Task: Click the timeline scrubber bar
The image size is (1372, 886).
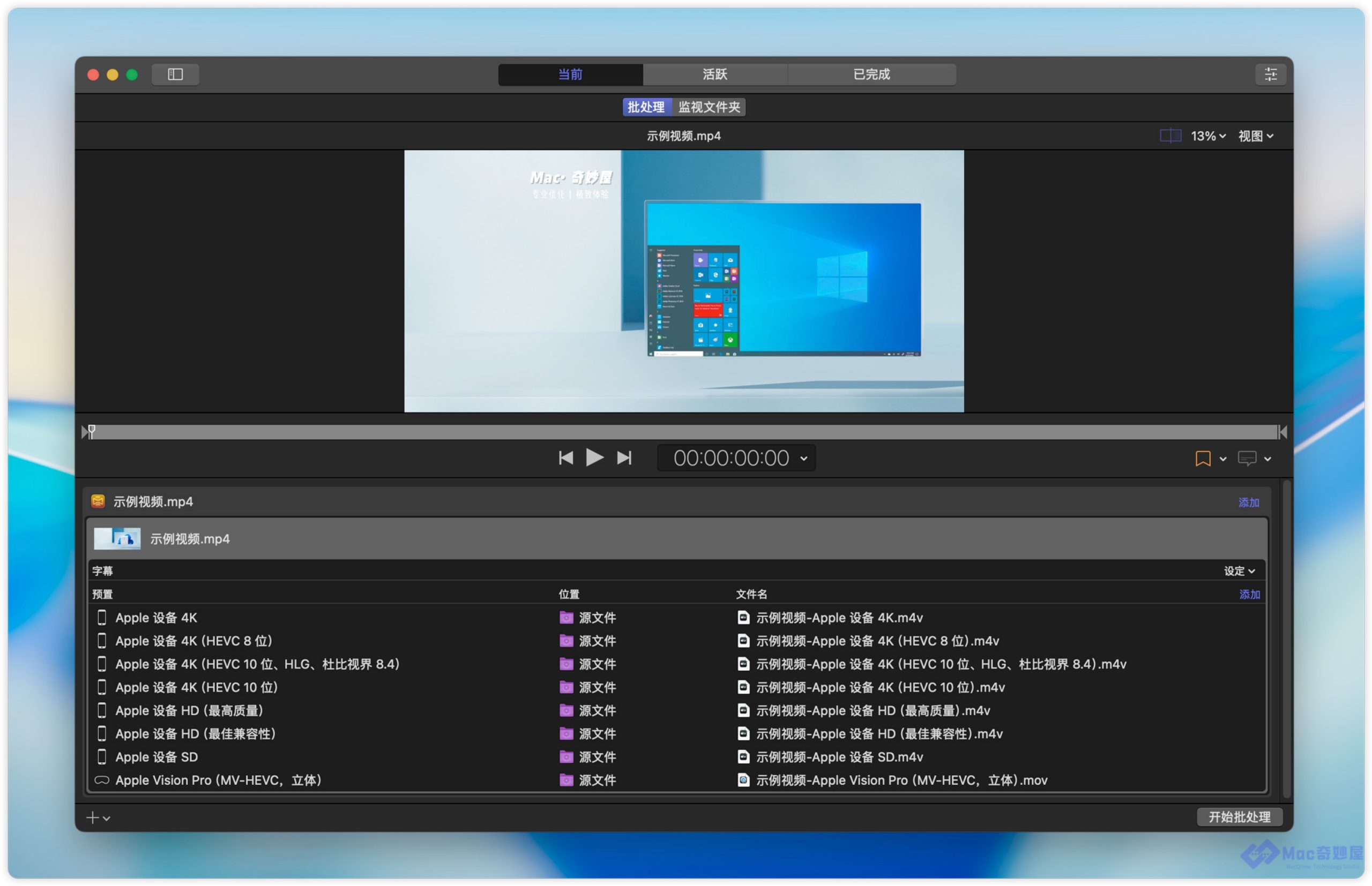Action: pos(684,432)
